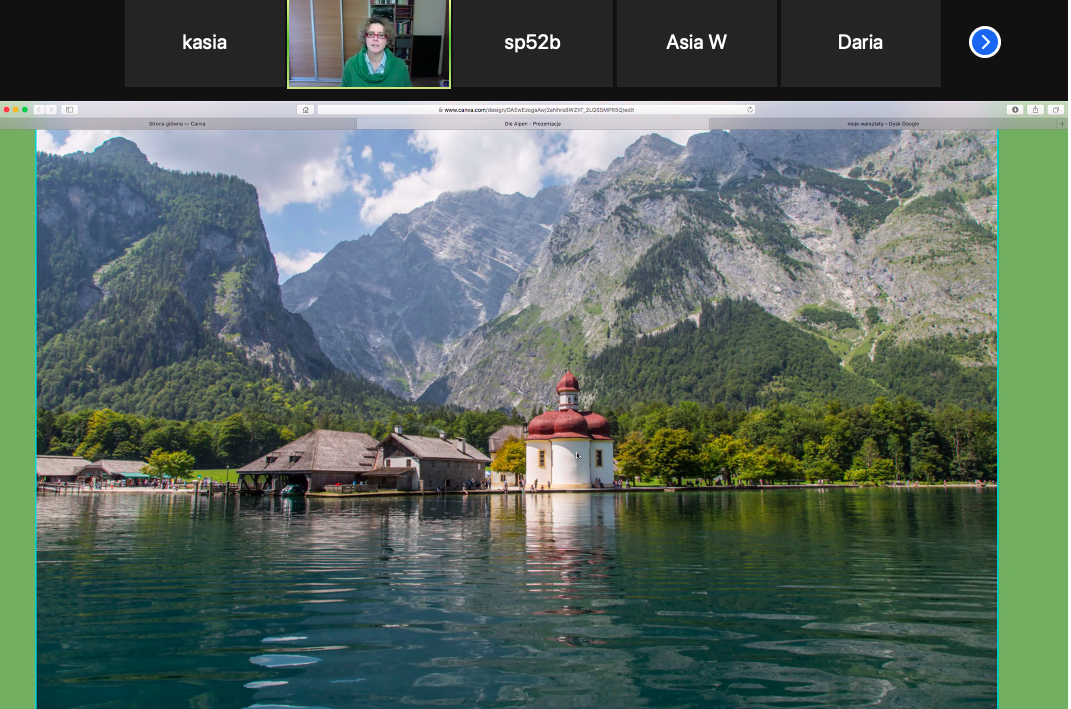The image size is (1071, 709).
Task: Show next participants with blue arrow
Action: [985, 42]
